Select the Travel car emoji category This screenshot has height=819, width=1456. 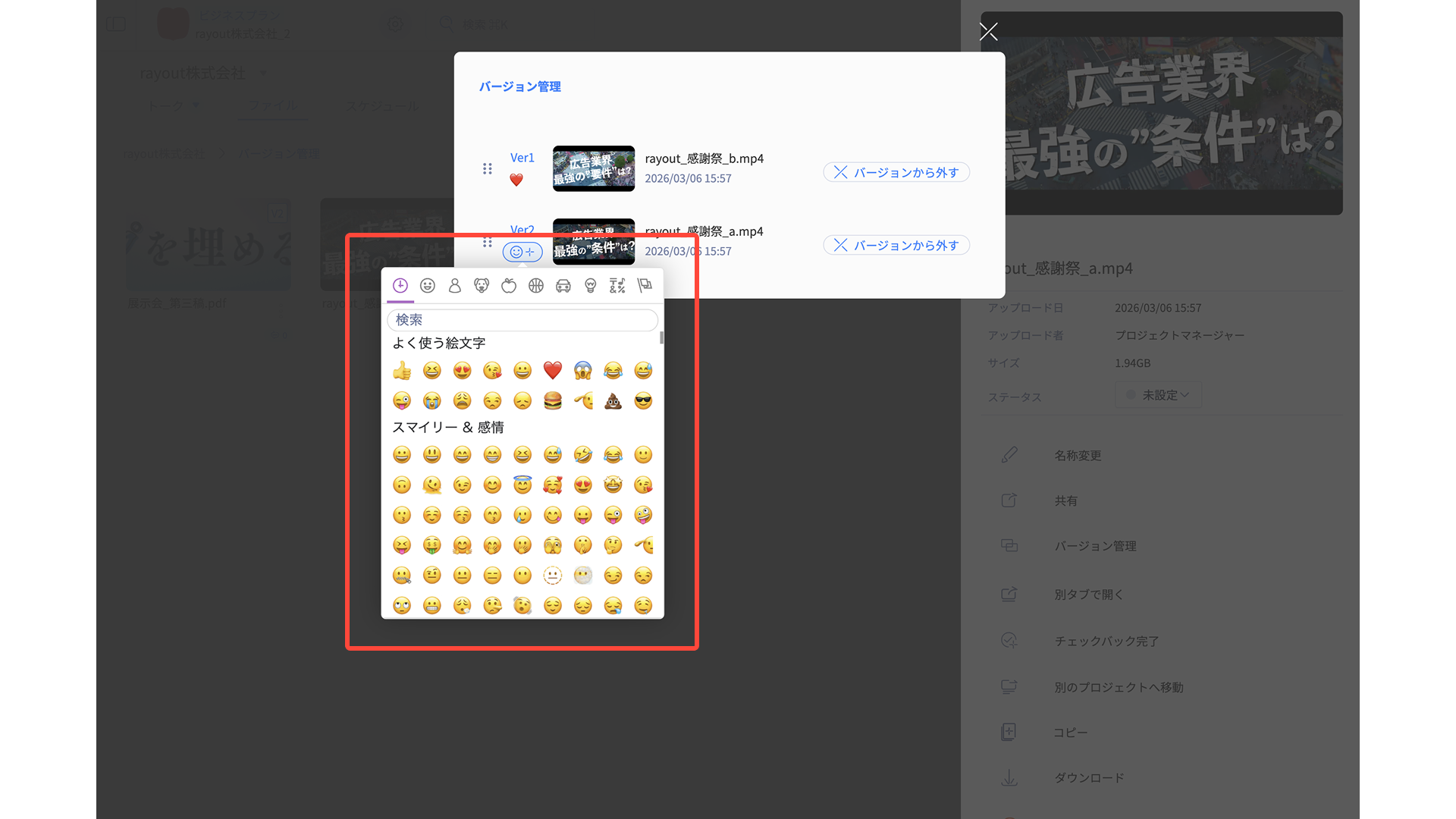[563, 285]
